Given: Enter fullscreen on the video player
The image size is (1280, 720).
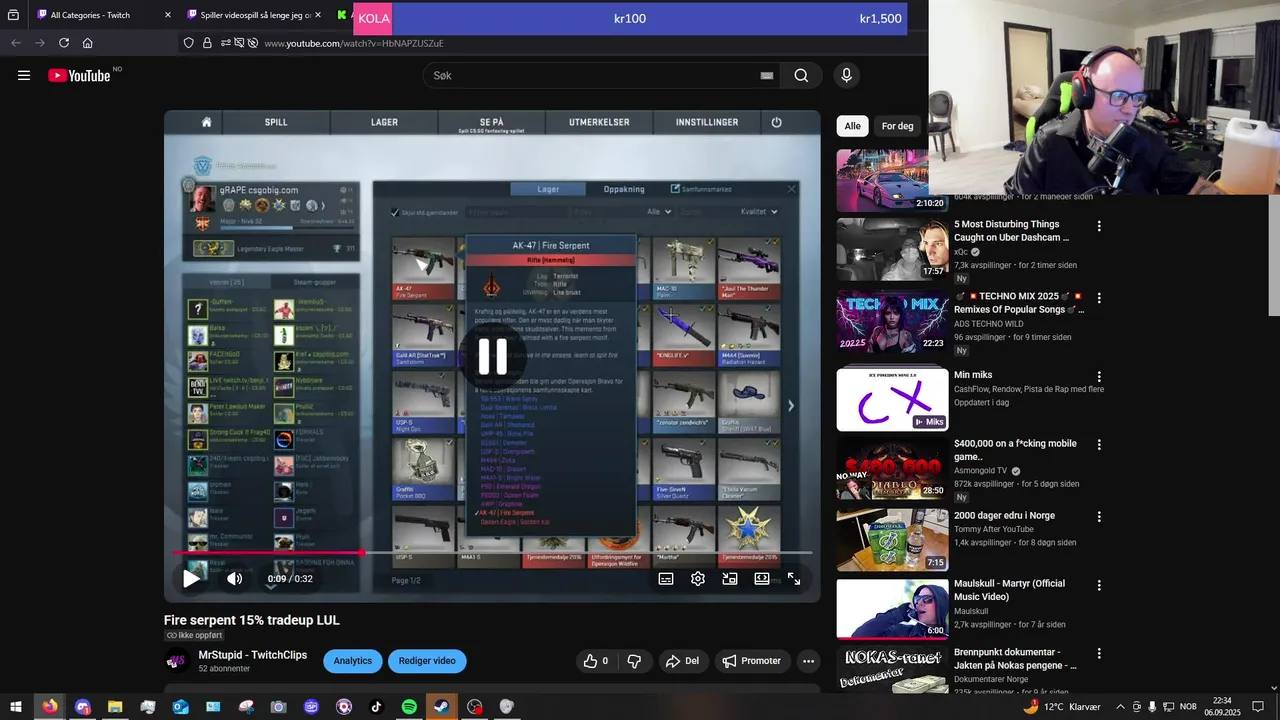Looking at the screenshot, I should click(x=794, y=578).
